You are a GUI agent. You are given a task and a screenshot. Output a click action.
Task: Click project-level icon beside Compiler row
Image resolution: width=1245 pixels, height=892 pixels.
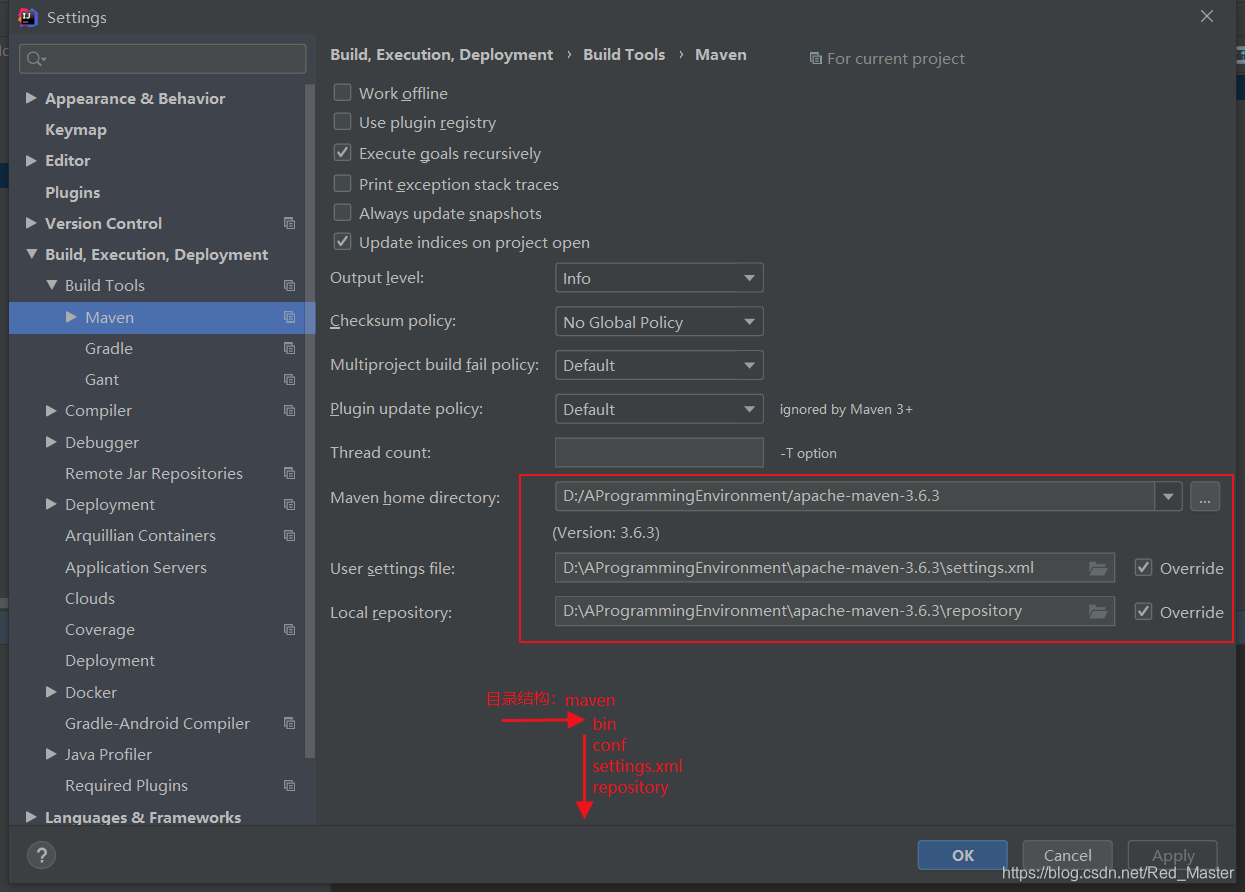click(289, 410)
